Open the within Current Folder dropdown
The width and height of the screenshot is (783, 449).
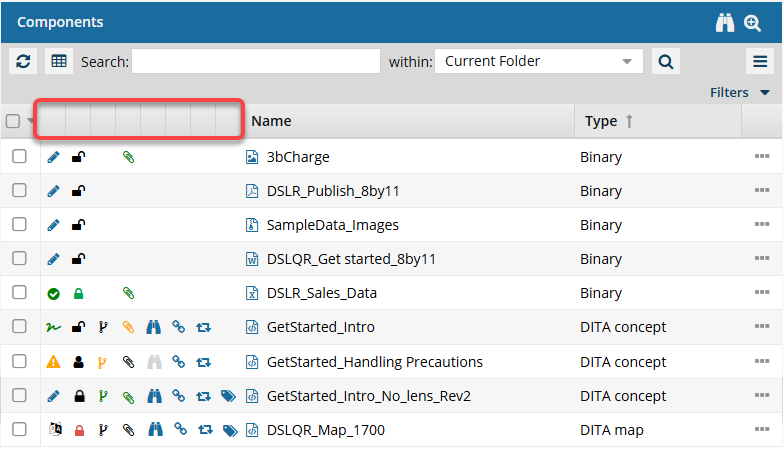pos(538,61)
